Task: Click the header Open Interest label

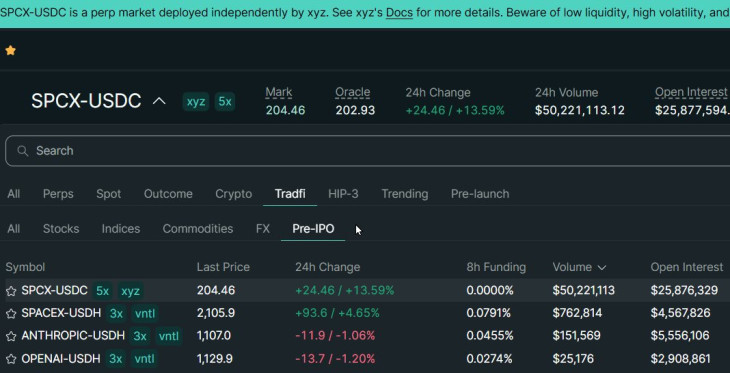Action: pos(691,93)
